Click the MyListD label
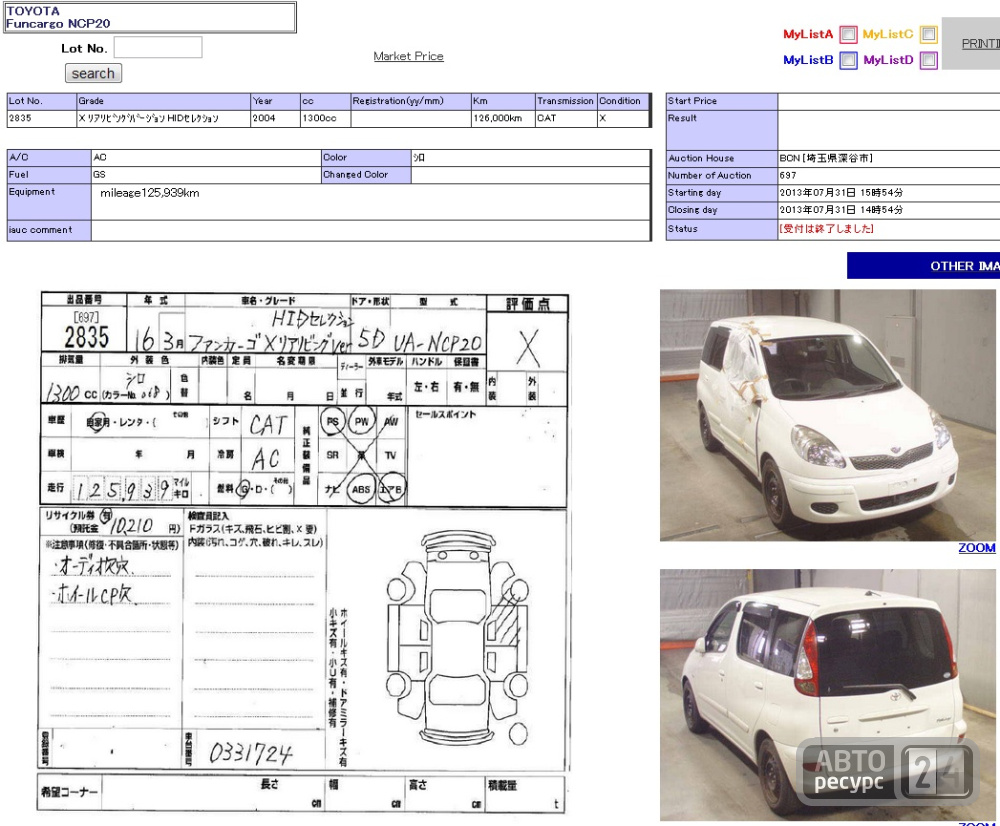Image resolution: width=1000 pixels, height=826 pixels. (888, 60)
